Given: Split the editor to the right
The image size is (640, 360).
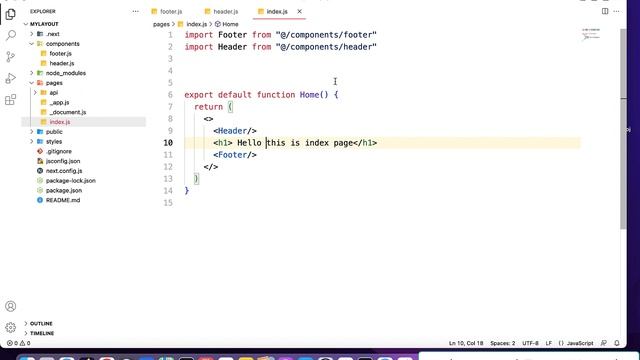Looking at the screenshot, I should click(x=605, y=11).
